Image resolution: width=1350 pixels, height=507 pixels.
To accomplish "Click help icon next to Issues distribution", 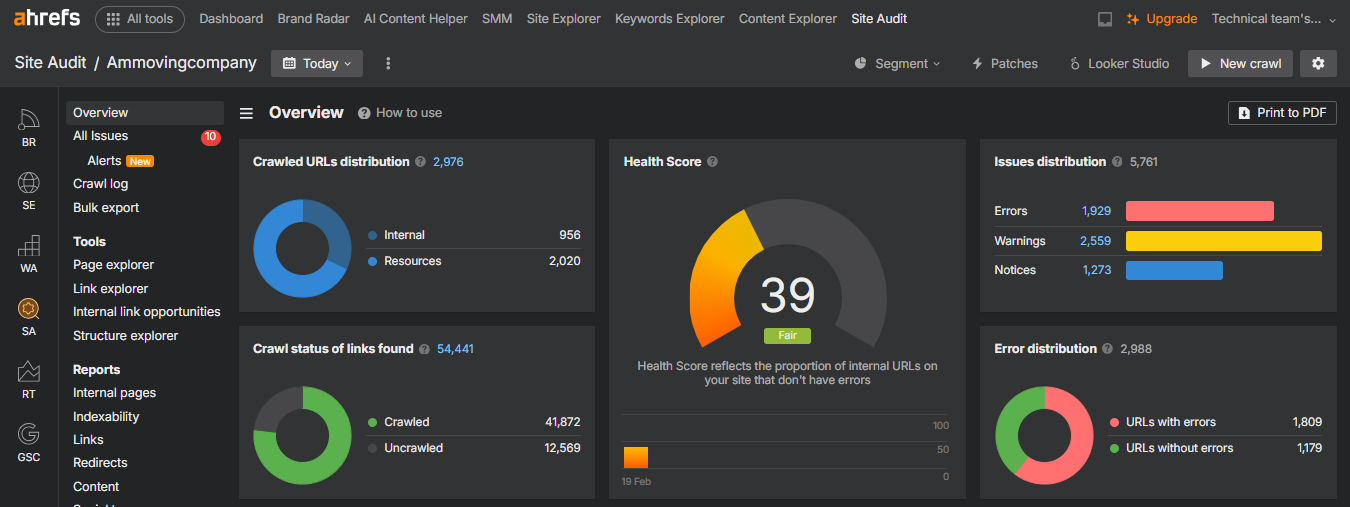I will click(x=1117, y=162).
